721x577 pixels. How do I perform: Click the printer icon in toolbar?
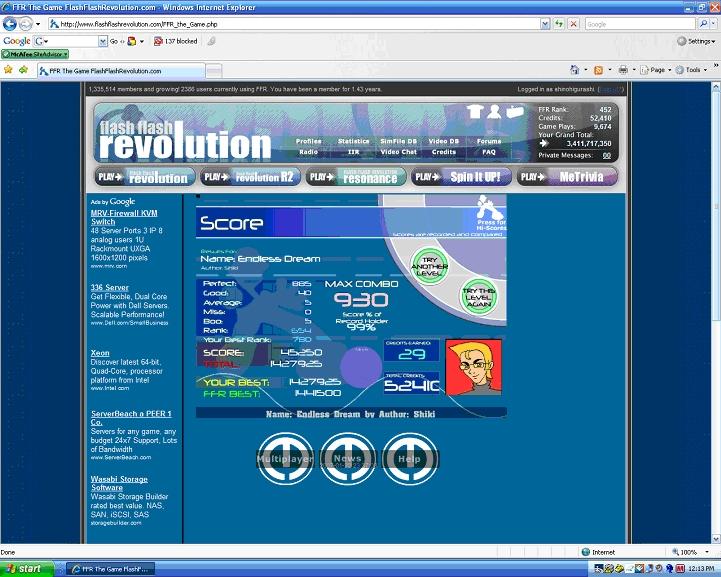pyautogui.click(x=623, y=70)
